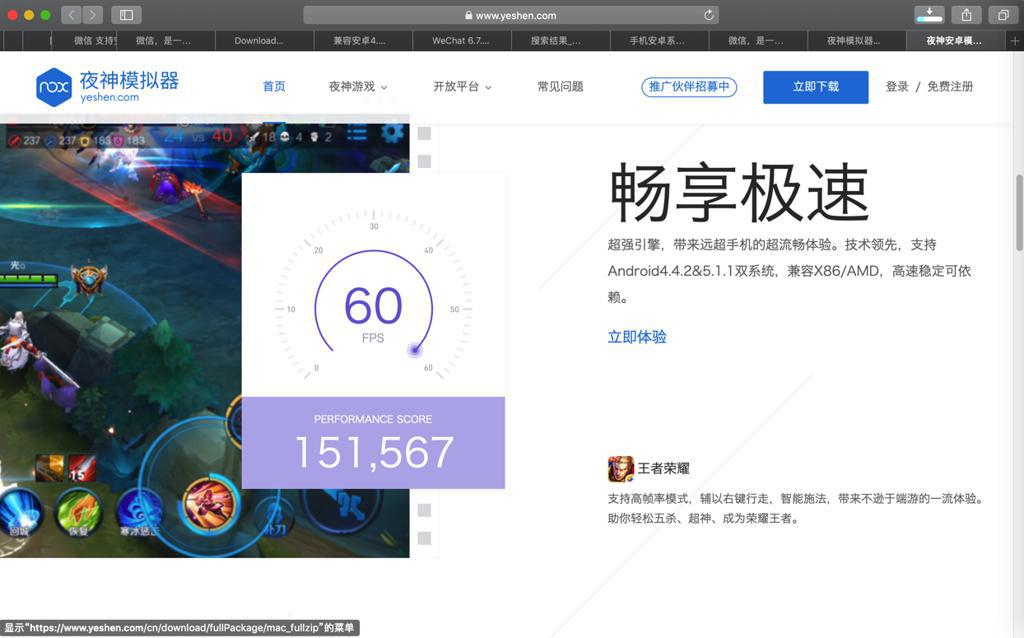Click the 免费注册 link
This screenshot has width=1024, height=638.
coord(950,86)
